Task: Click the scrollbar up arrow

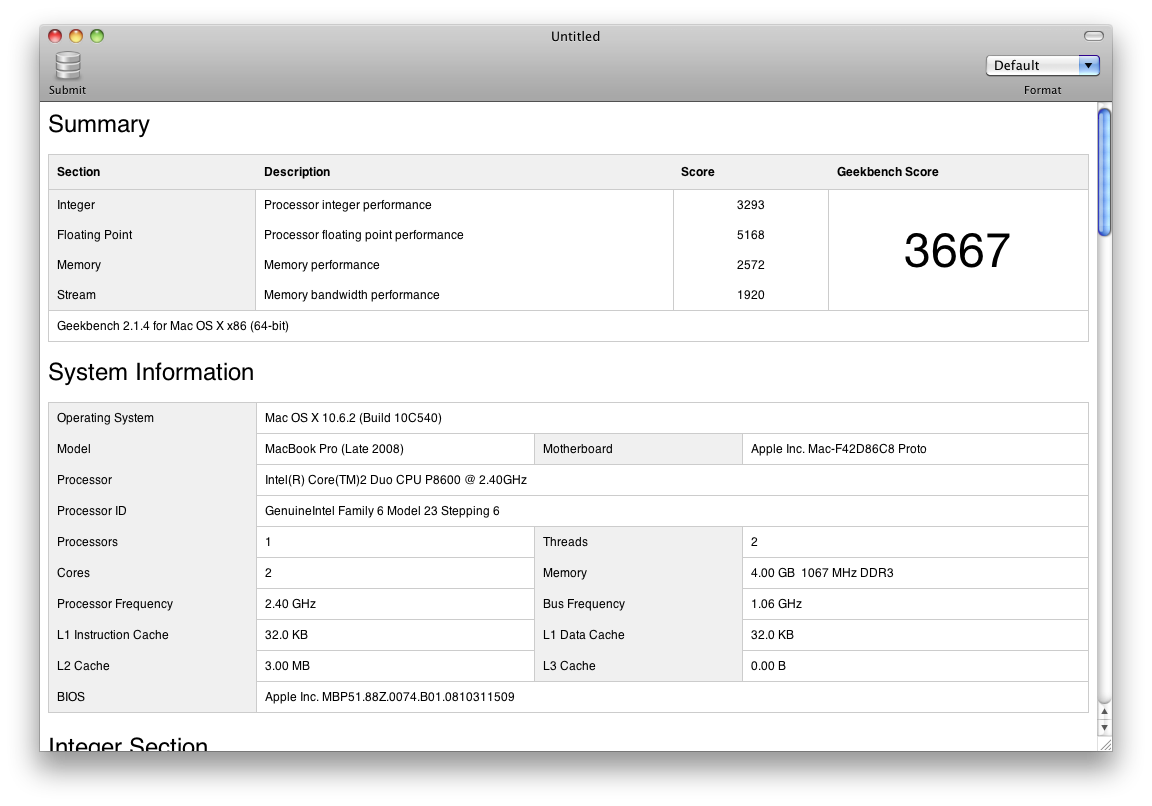Action: (x=1104, y=711)
